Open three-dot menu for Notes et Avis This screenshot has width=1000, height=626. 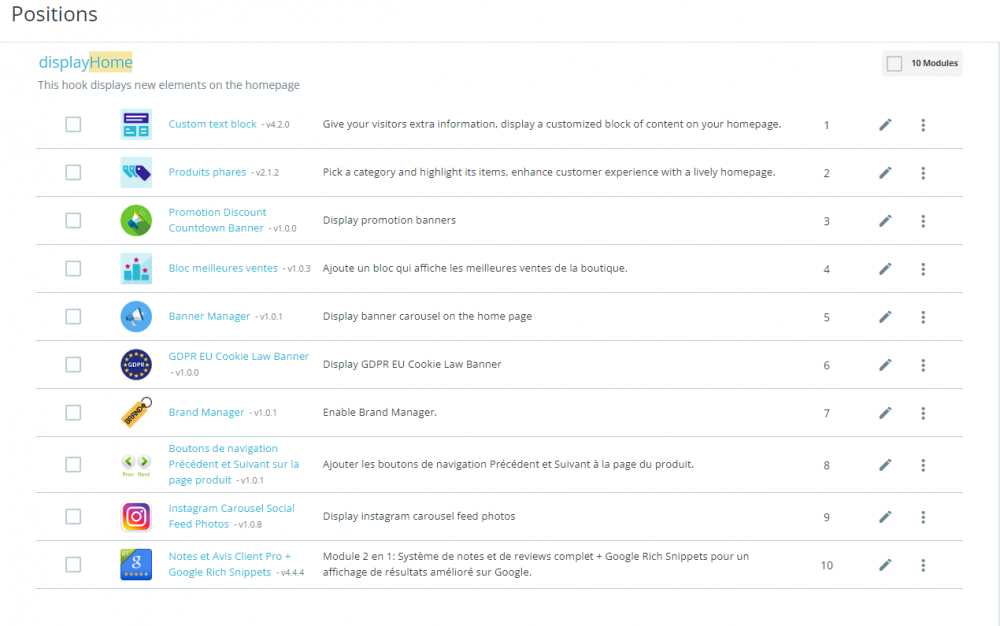click(923, 565)
